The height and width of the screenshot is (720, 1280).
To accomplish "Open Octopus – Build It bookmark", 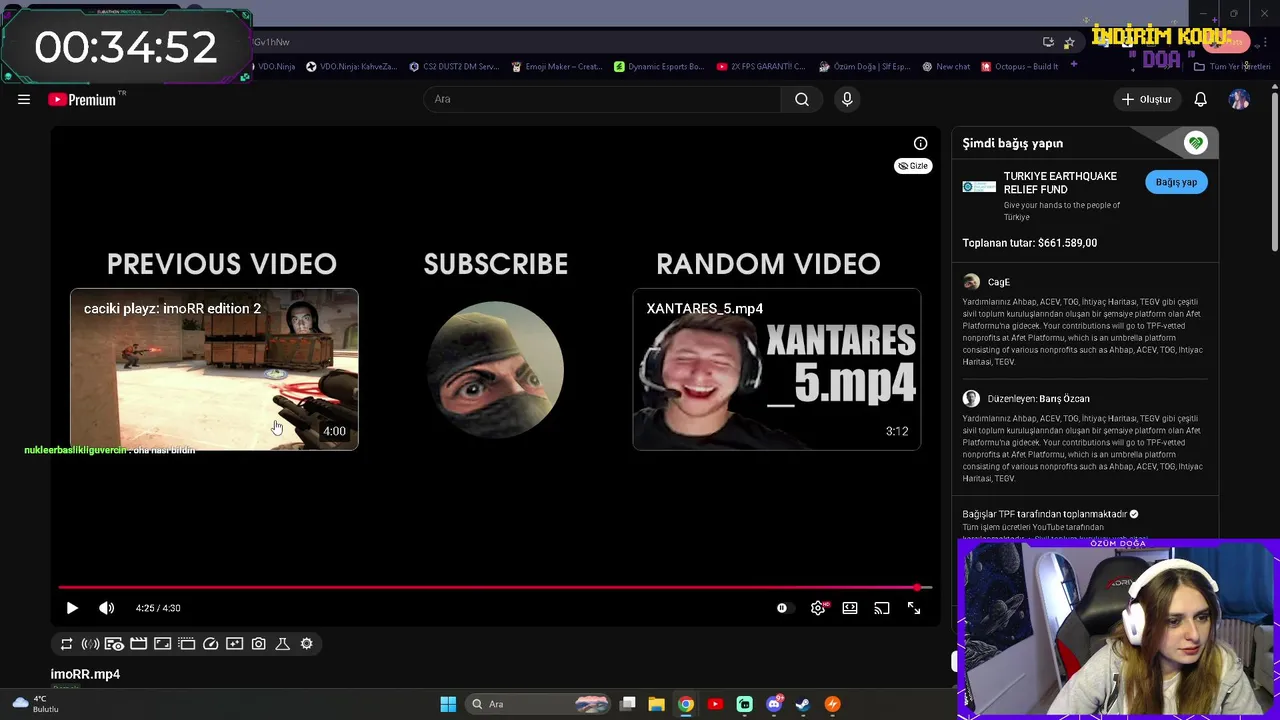I will tap(1020, 67).
